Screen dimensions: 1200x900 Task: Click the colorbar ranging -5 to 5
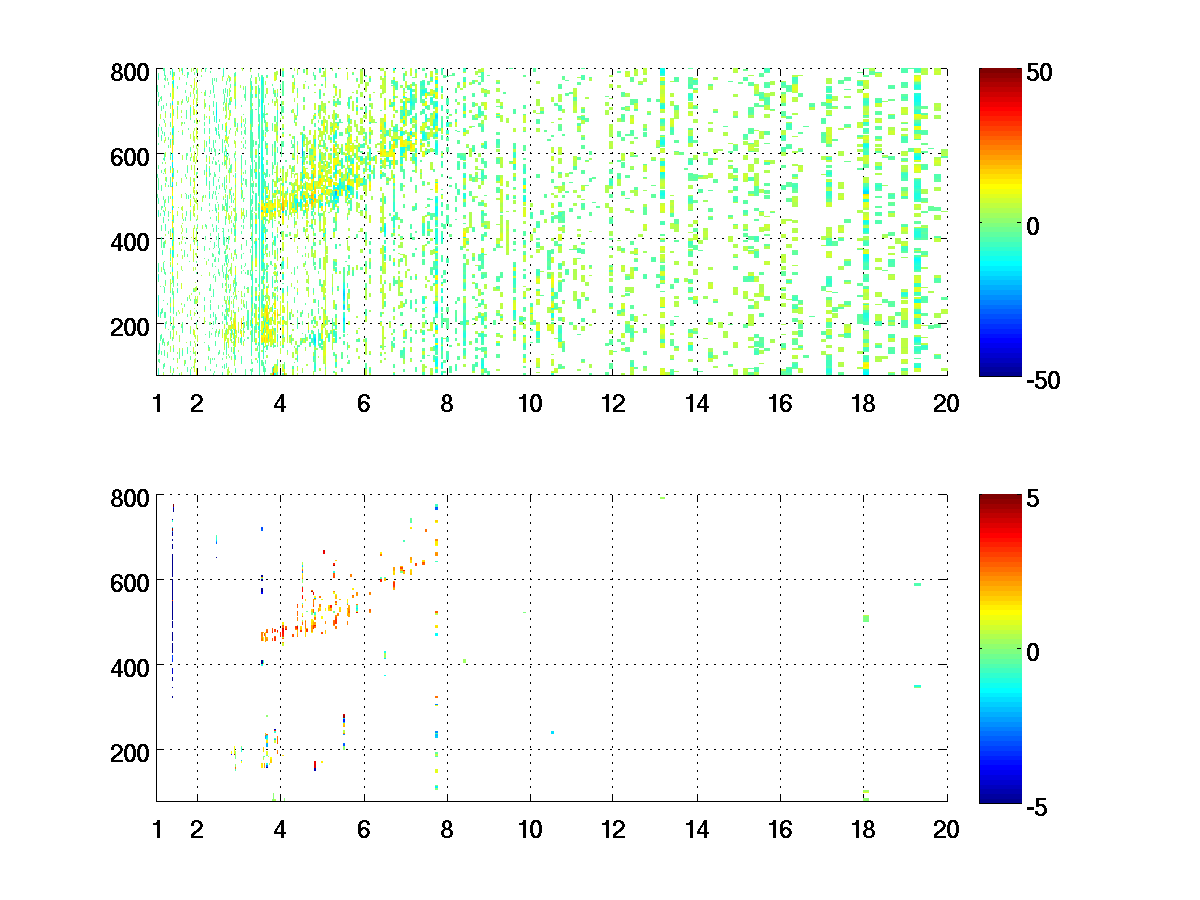(x=1001, y=648)
